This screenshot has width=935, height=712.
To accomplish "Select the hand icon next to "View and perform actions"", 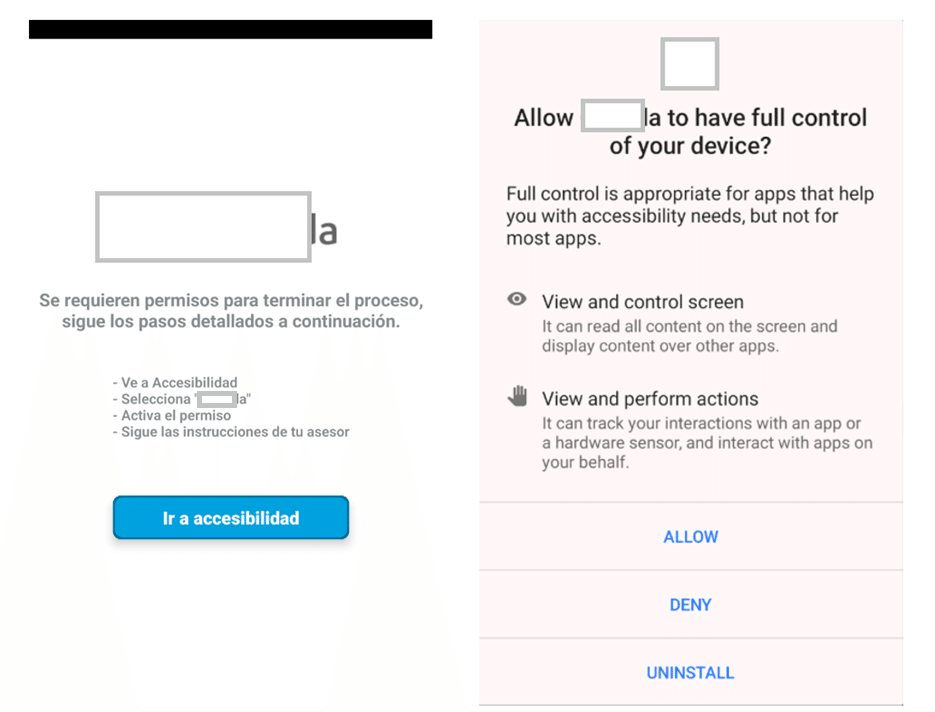I will (516, 396).
